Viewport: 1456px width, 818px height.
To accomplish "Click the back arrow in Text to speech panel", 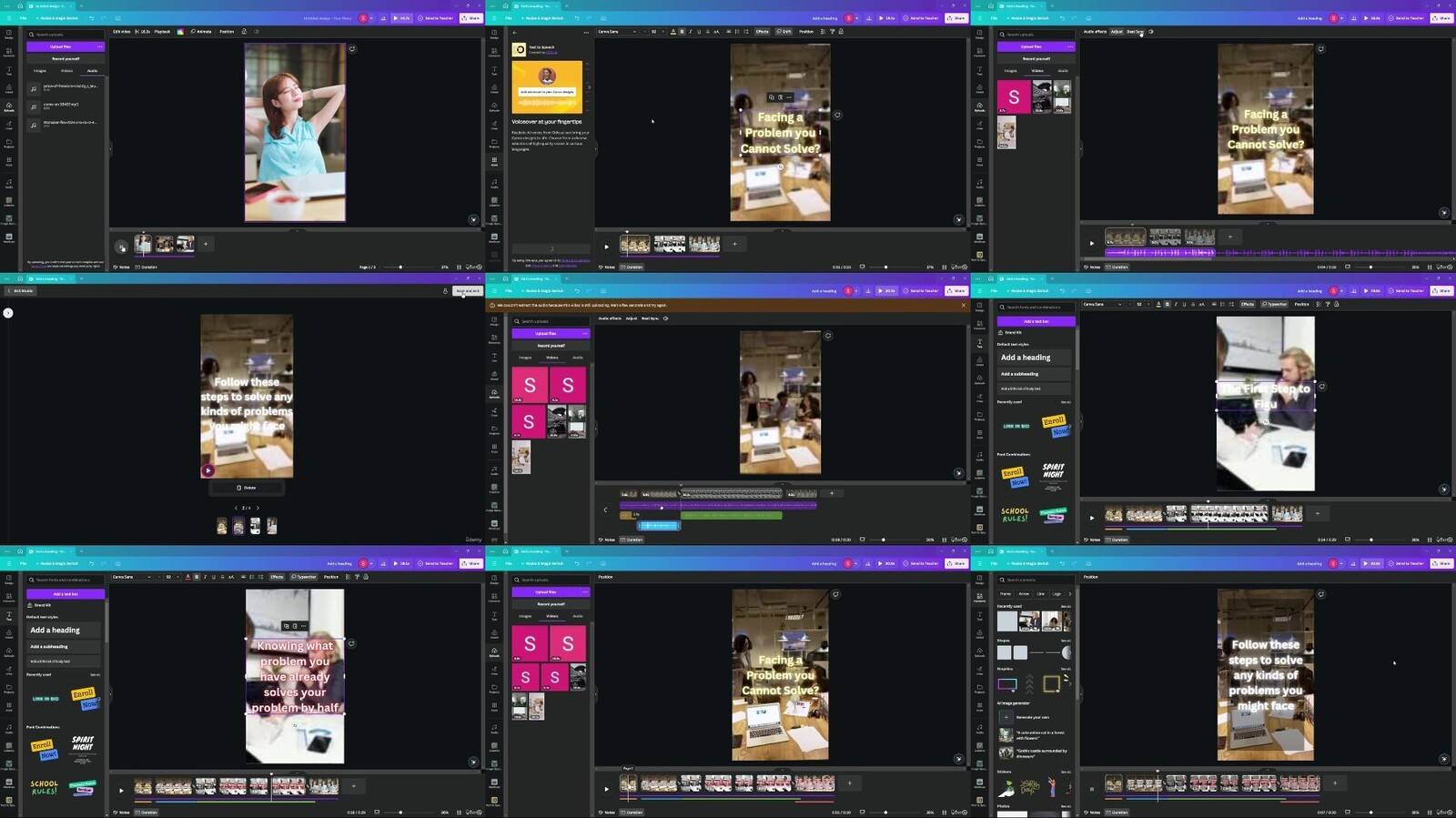I will point(515,32).
